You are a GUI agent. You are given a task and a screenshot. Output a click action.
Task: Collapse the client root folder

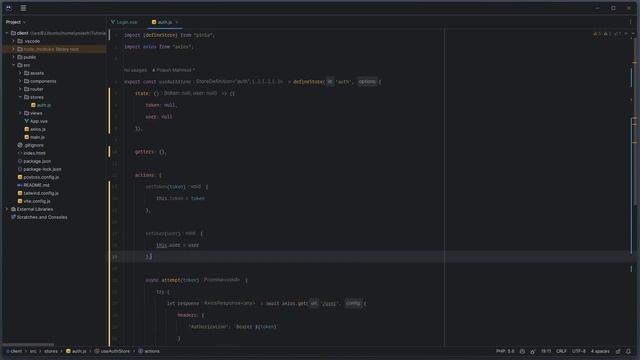tap(7, 33)
